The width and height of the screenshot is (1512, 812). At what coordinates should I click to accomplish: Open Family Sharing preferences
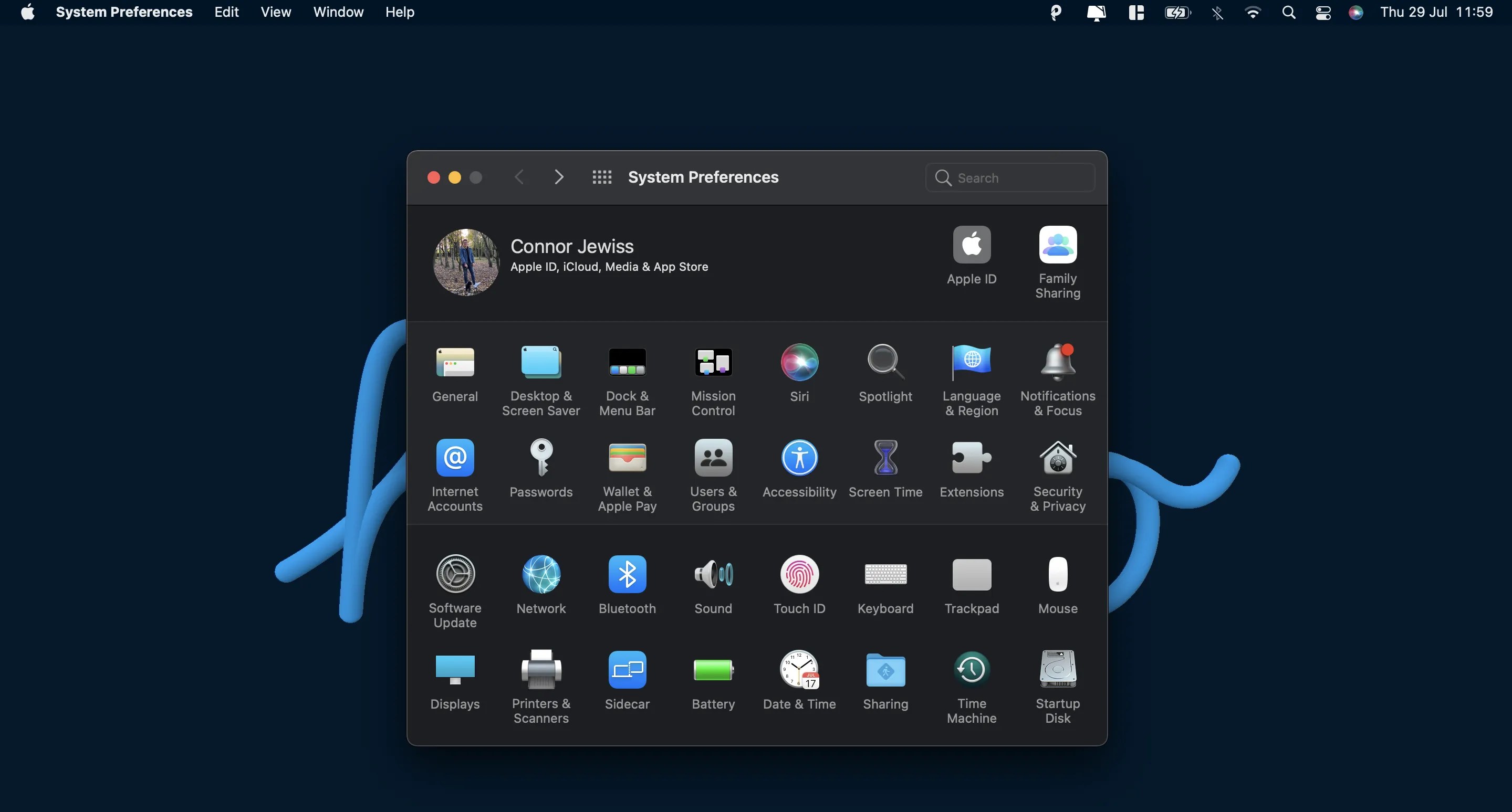coord(1058,262)
